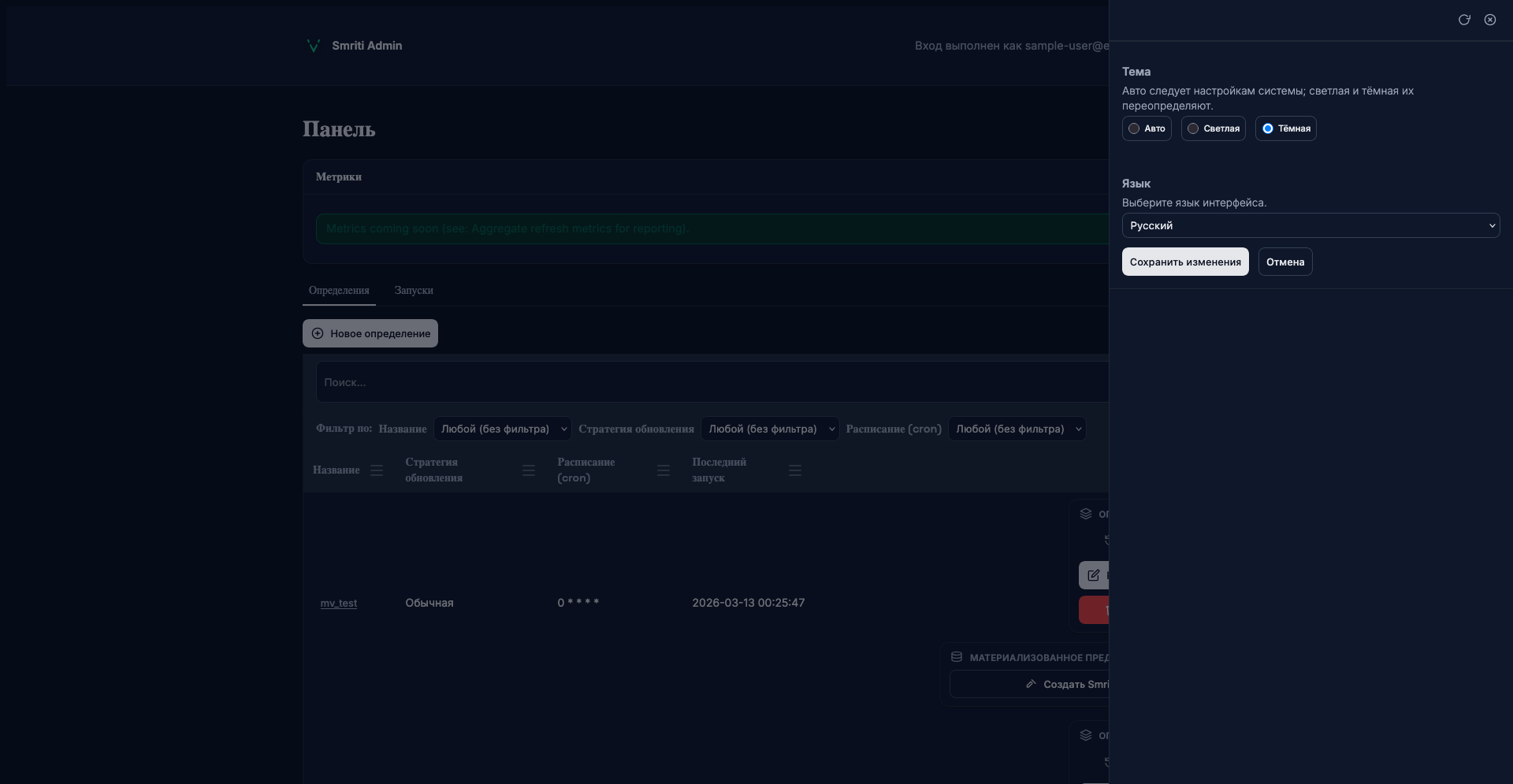Open the Стратегия обновления column menu icon
Image resolution: width=1513 pixels, height=784 pixels.
529,470
